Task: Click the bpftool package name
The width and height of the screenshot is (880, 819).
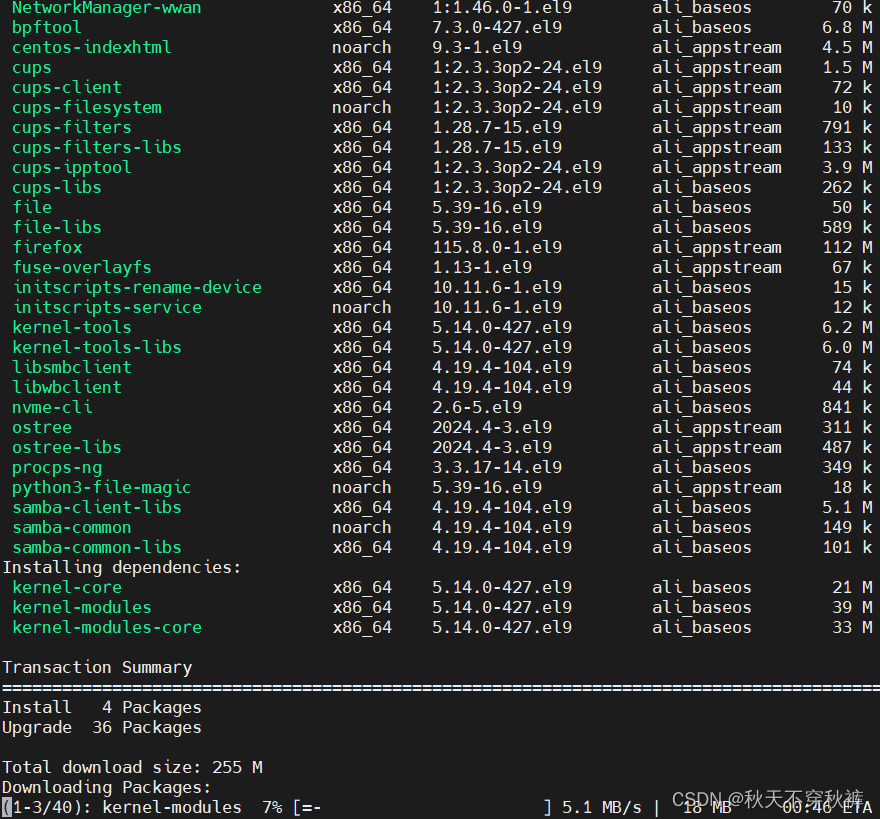Action: click(46, 27)
